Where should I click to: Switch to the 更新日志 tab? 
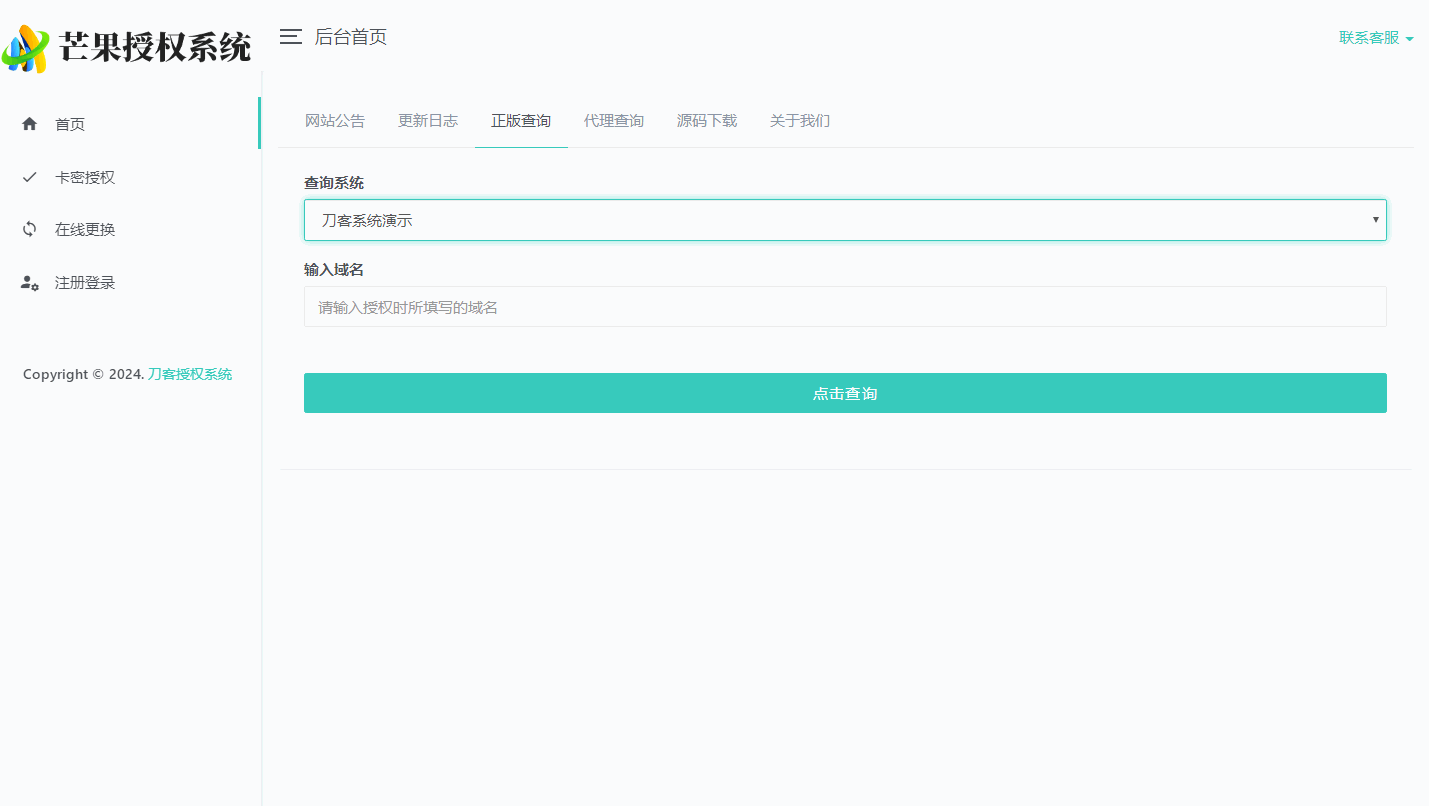point(428,121)
